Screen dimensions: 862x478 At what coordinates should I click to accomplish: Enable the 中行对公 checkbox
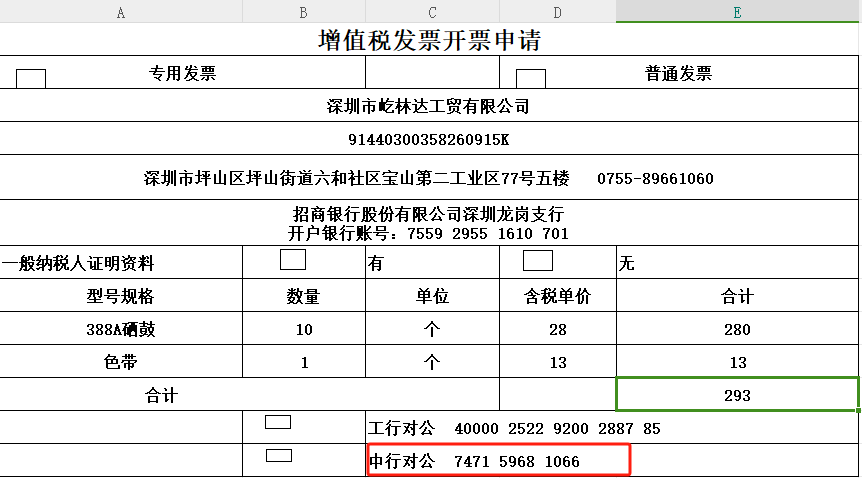(278, 456)
